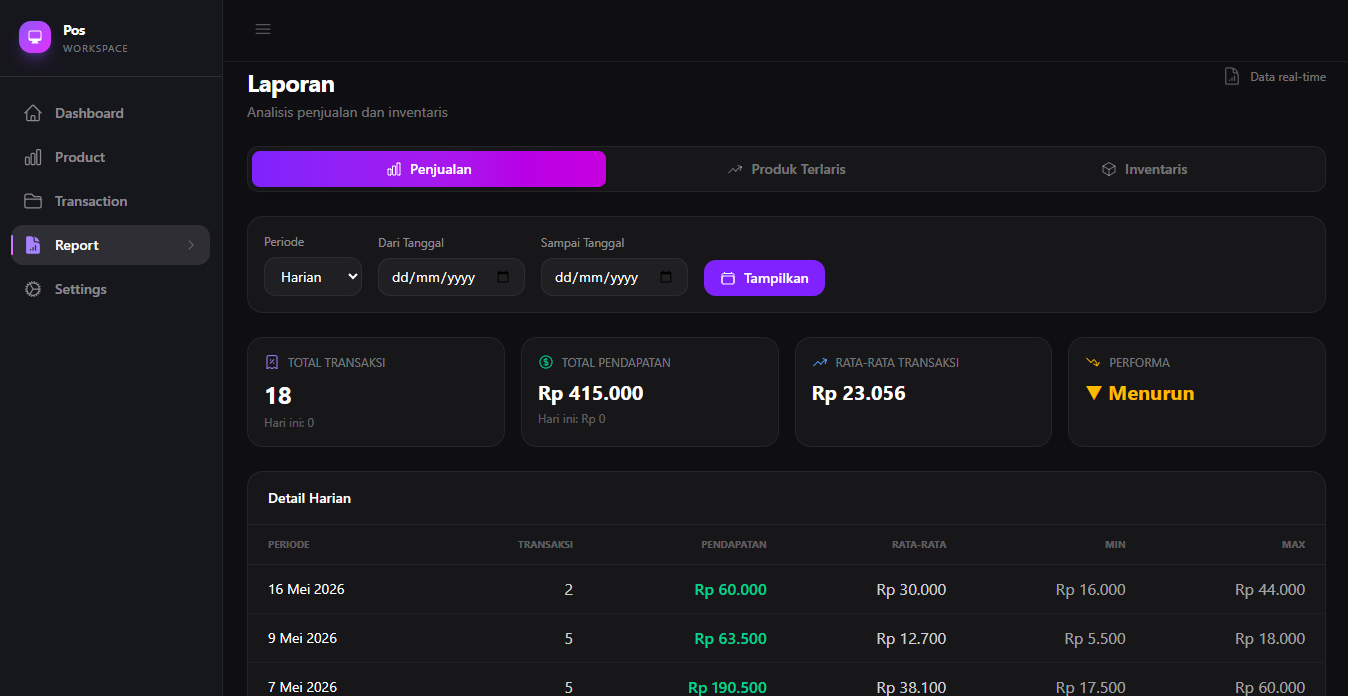Image resolution: width=1348 pixels, height=696 pixels.
Task: Focus the Dari Tanggal date field
Action: [451, 277]
